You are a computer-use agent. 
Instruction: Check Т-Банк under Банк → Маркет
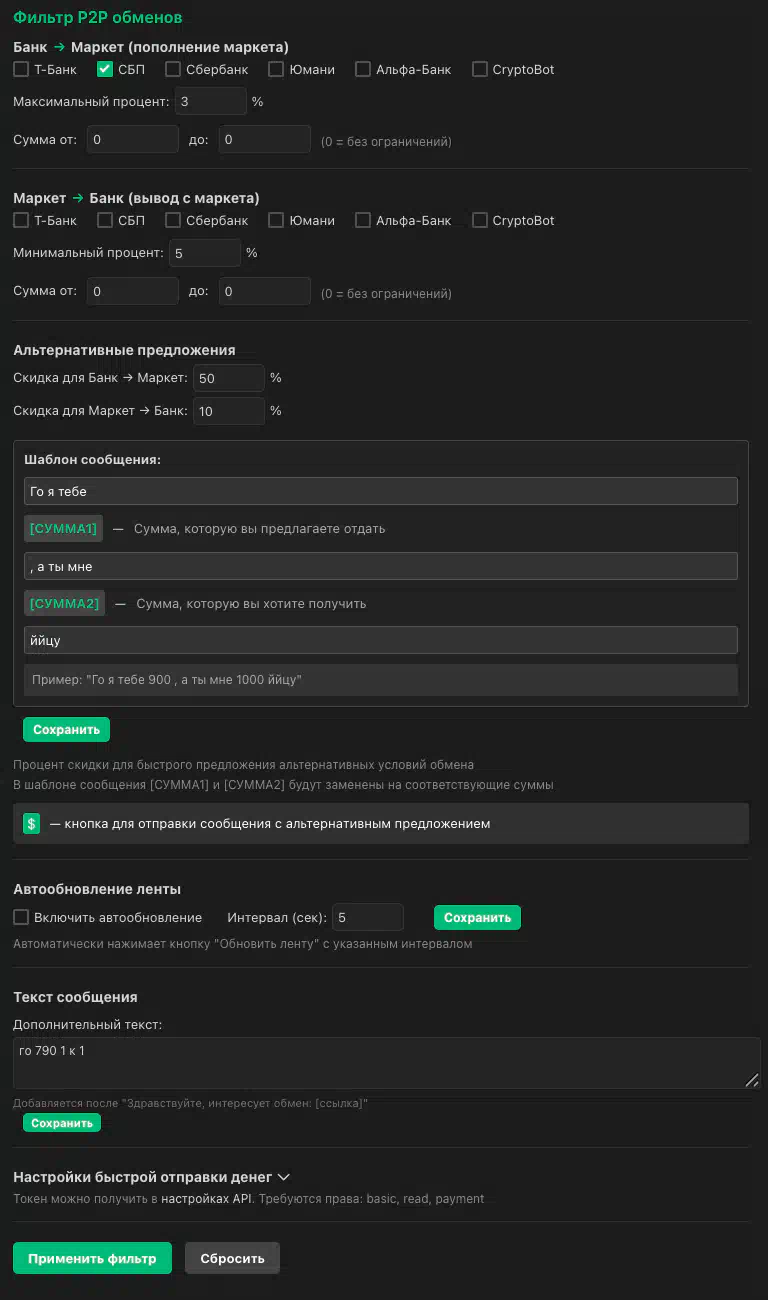(x=21, y=70)
